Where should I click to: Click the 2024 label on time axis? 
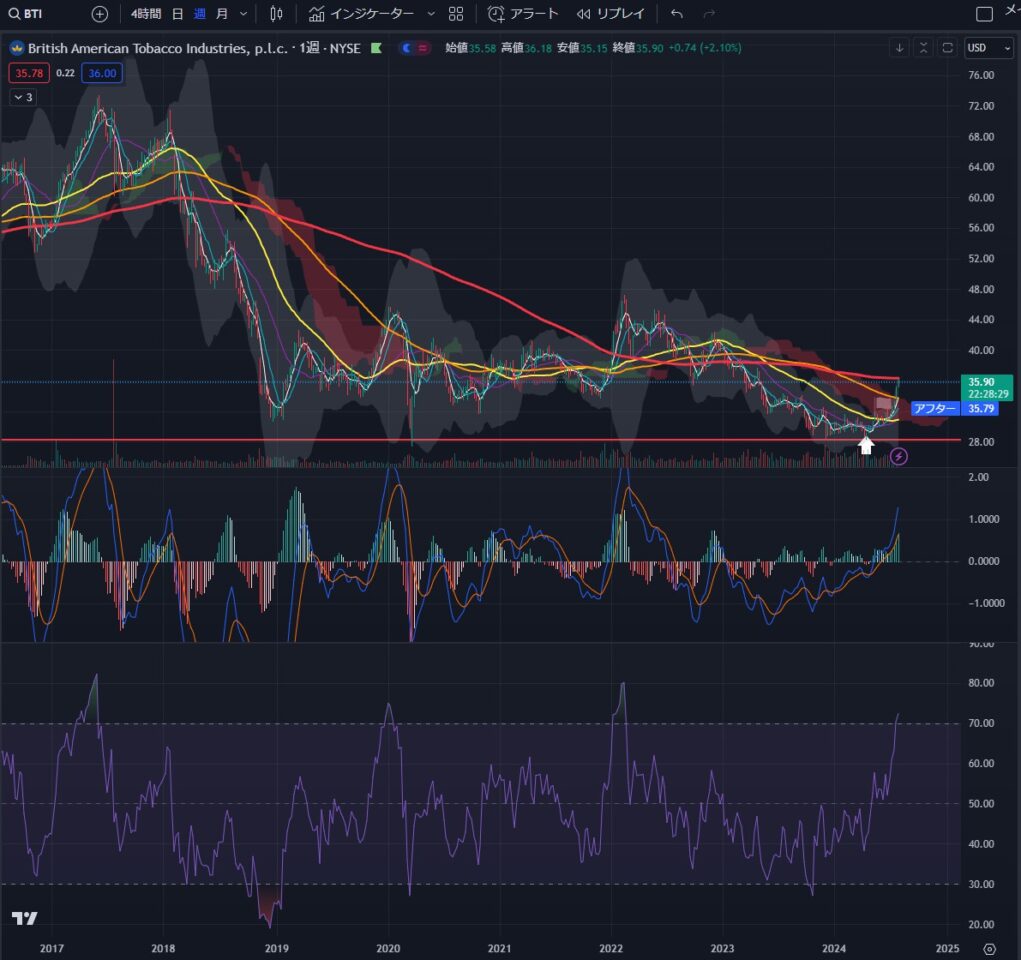834,948
